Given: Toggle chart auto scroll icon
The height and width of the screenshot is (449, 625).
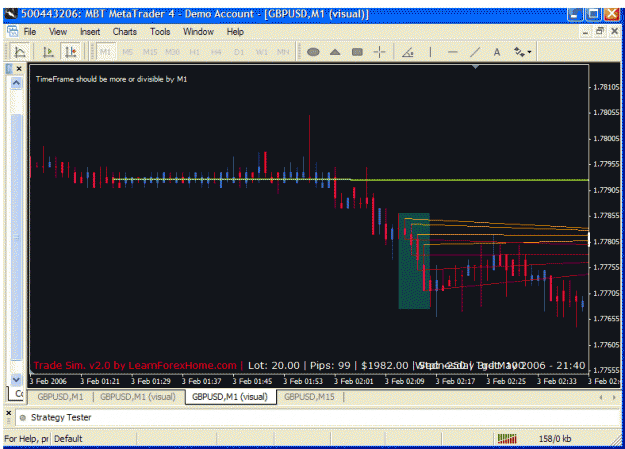Looking at the screenshot, I should point(48,52).
